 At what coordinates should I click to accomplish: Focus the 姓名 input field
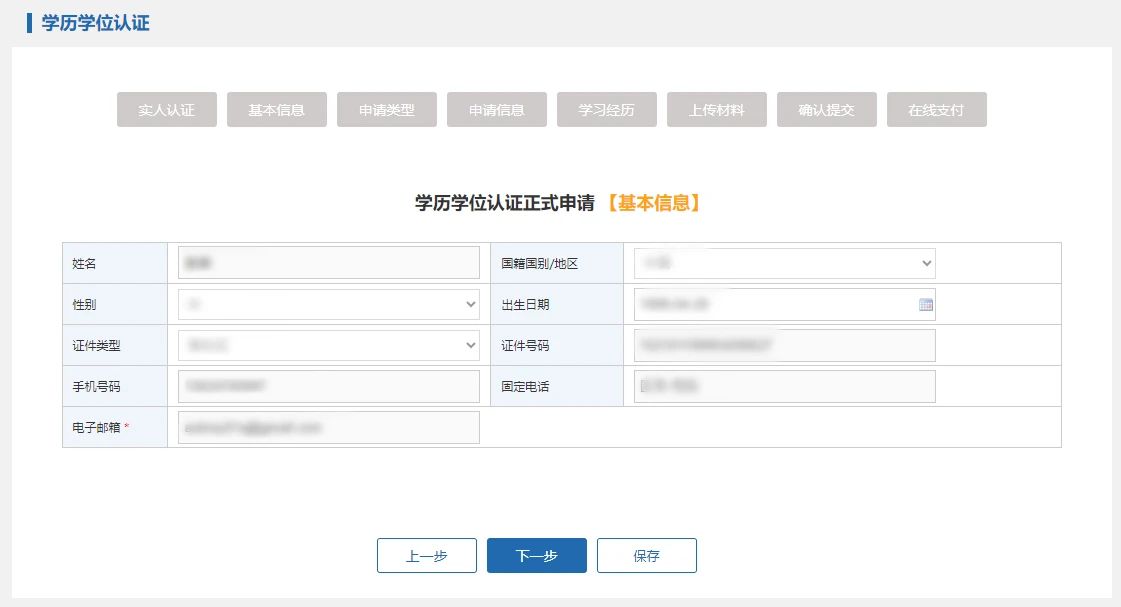tap(328, 264)
